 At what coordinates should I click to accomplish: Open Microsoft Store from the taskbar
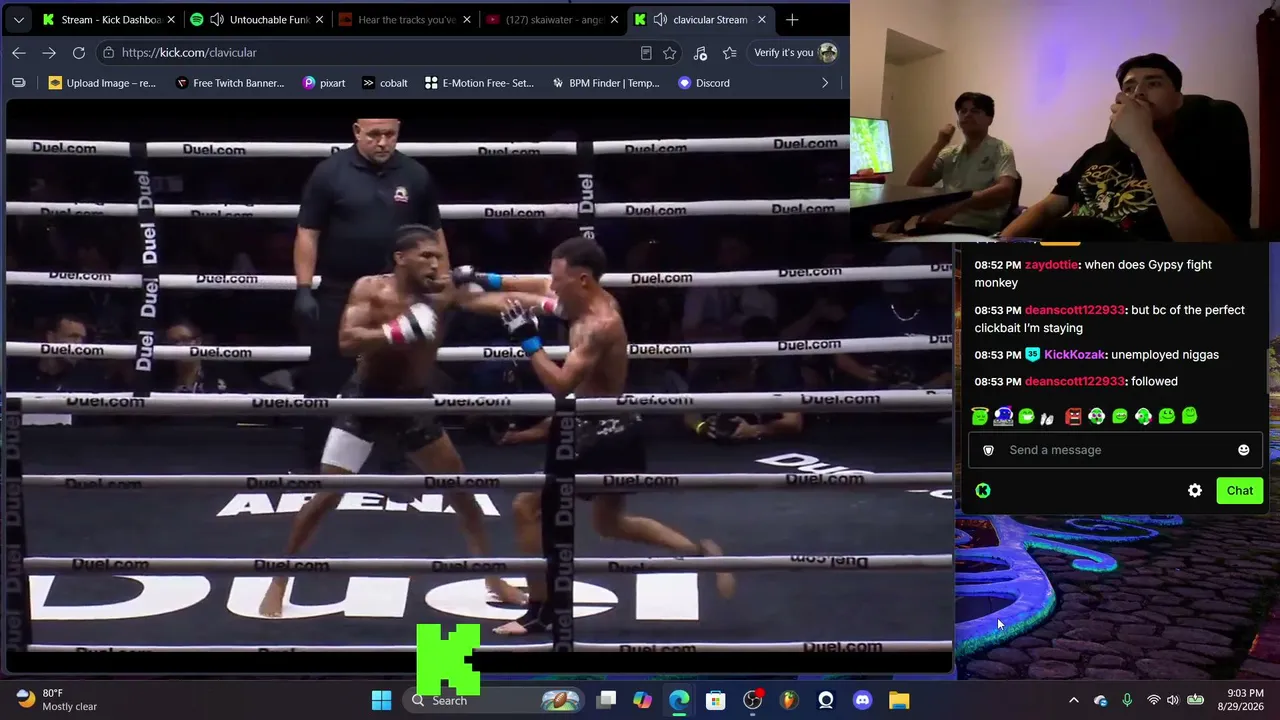pos(715,700)
